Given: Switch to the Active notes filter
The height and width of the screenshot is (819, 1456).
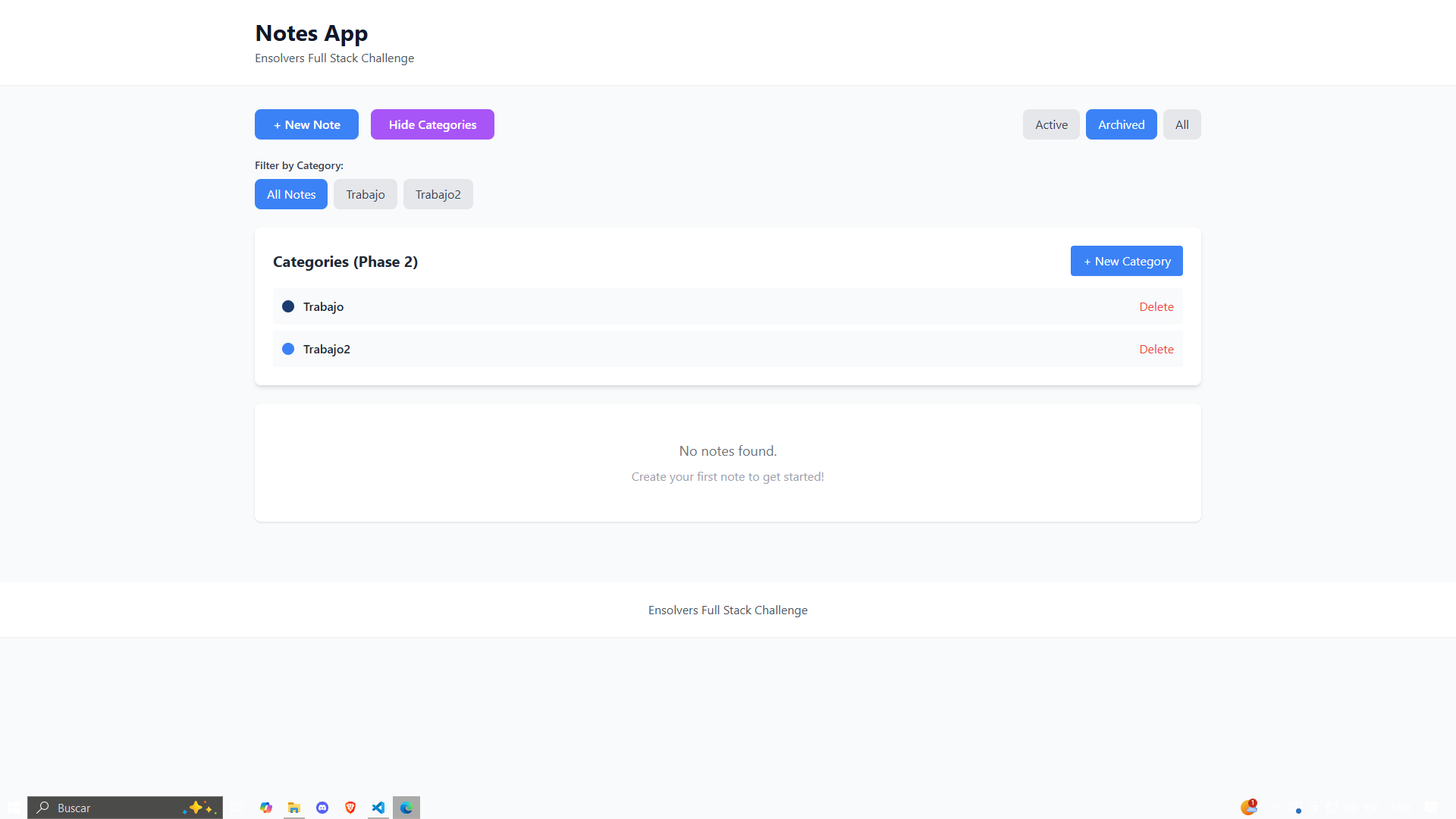Looking at the screenshot, I should pos(1051,124).
